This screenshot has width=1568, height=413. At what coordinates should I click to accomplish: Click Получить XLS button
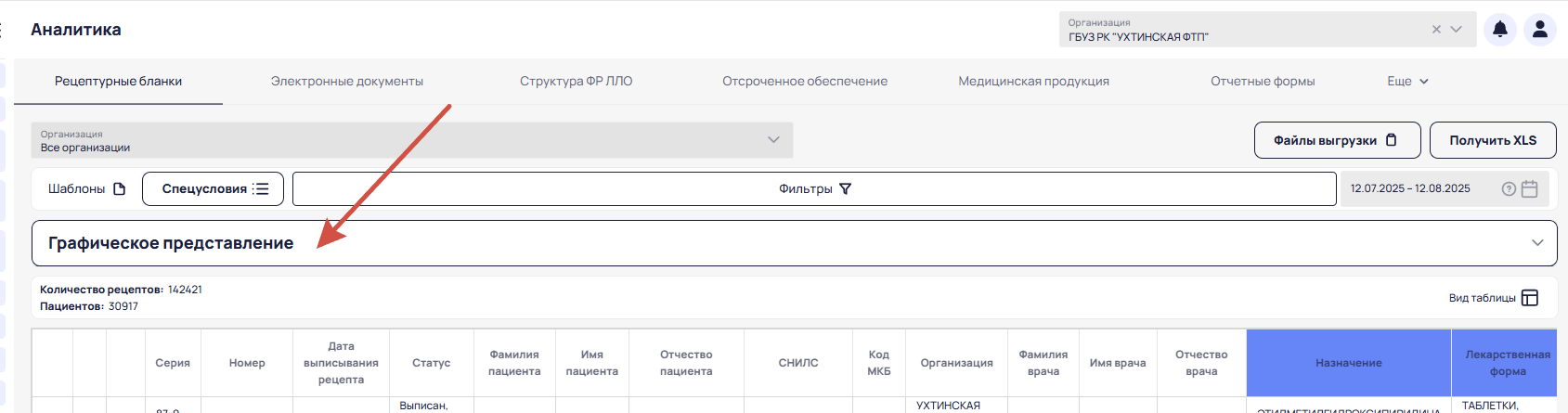pos(1493,140)
